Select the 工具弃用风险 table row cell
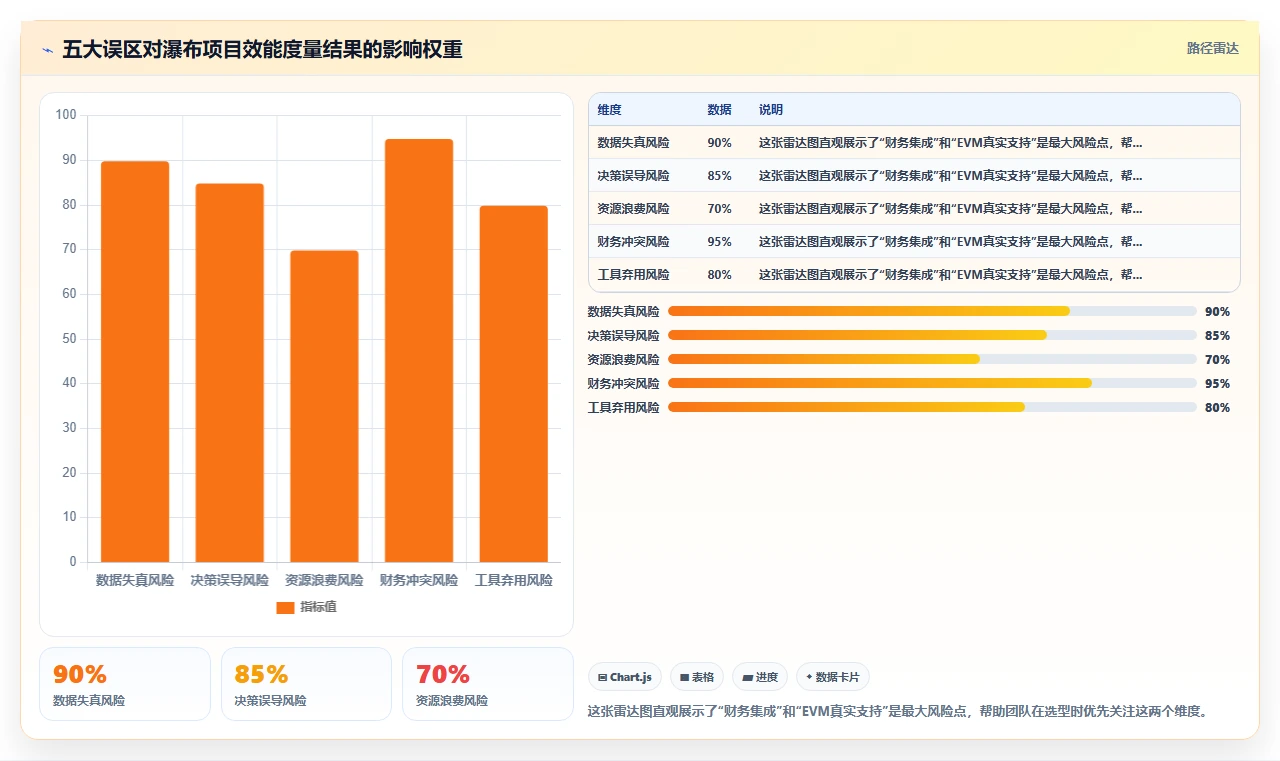Image resolution: width=1280 pixels, height=761 pixels. click(633, 275)
